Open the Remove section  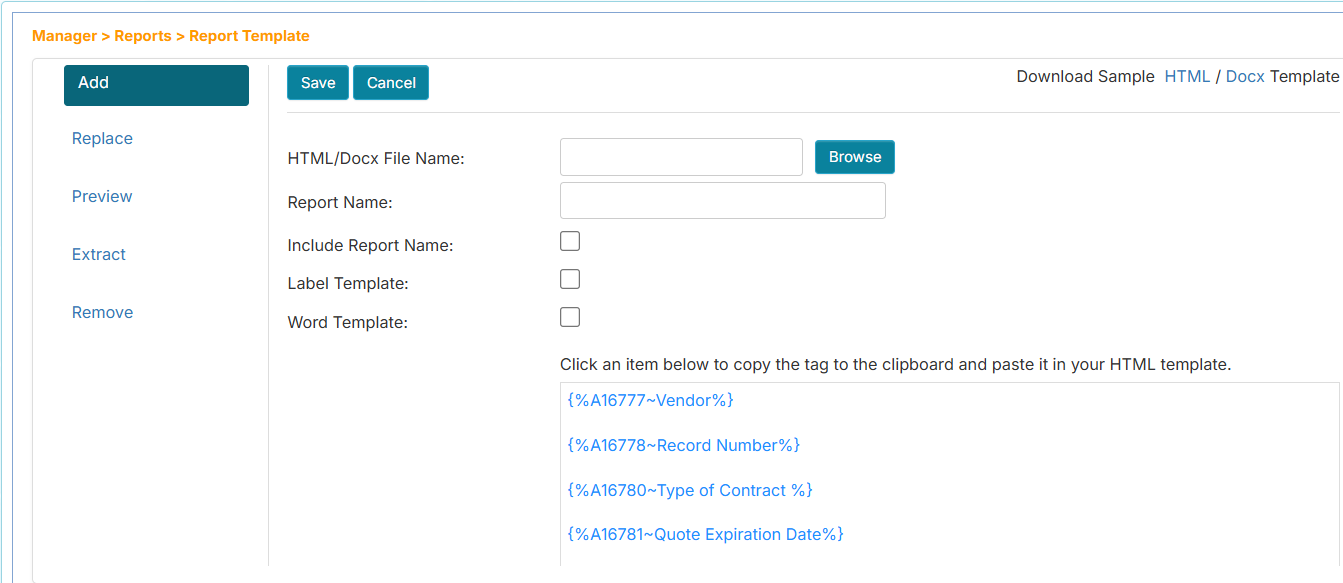pyautogui.click(x=102, y=312)
